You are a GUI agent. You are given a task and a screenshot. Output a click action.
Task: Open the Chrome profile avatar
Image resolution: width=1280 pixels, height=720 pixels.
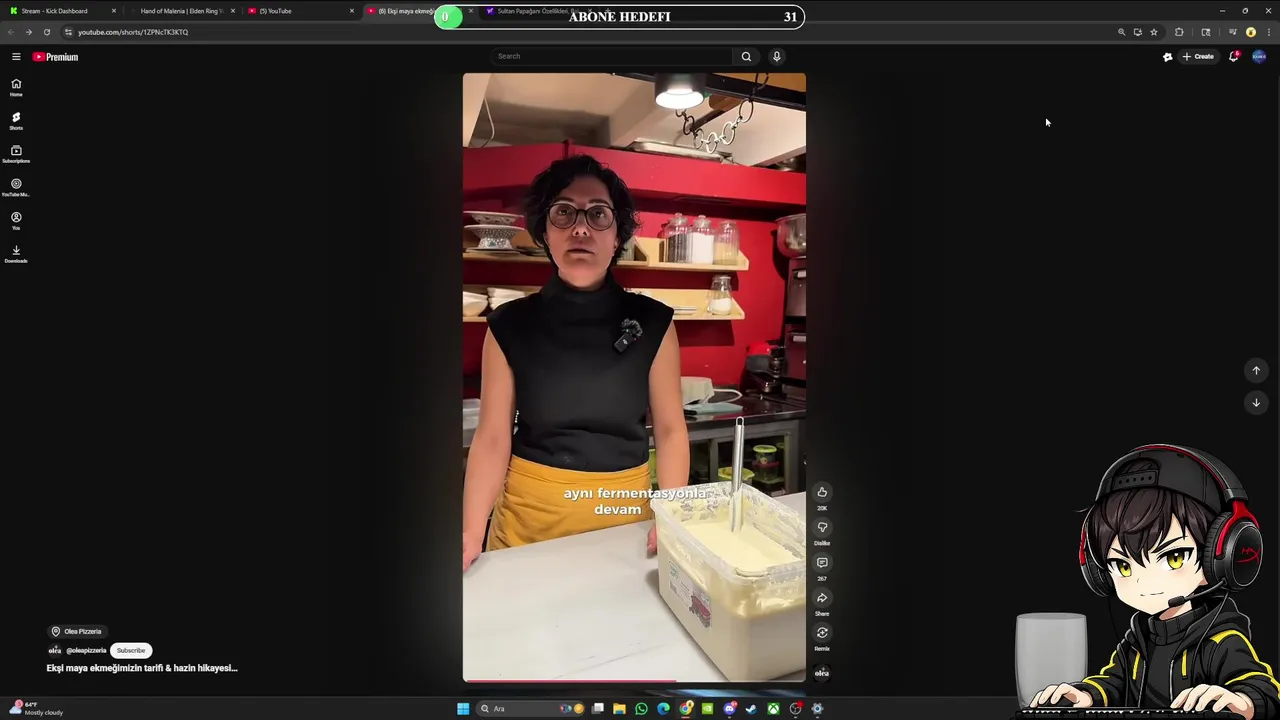(x=1251, y=32)
